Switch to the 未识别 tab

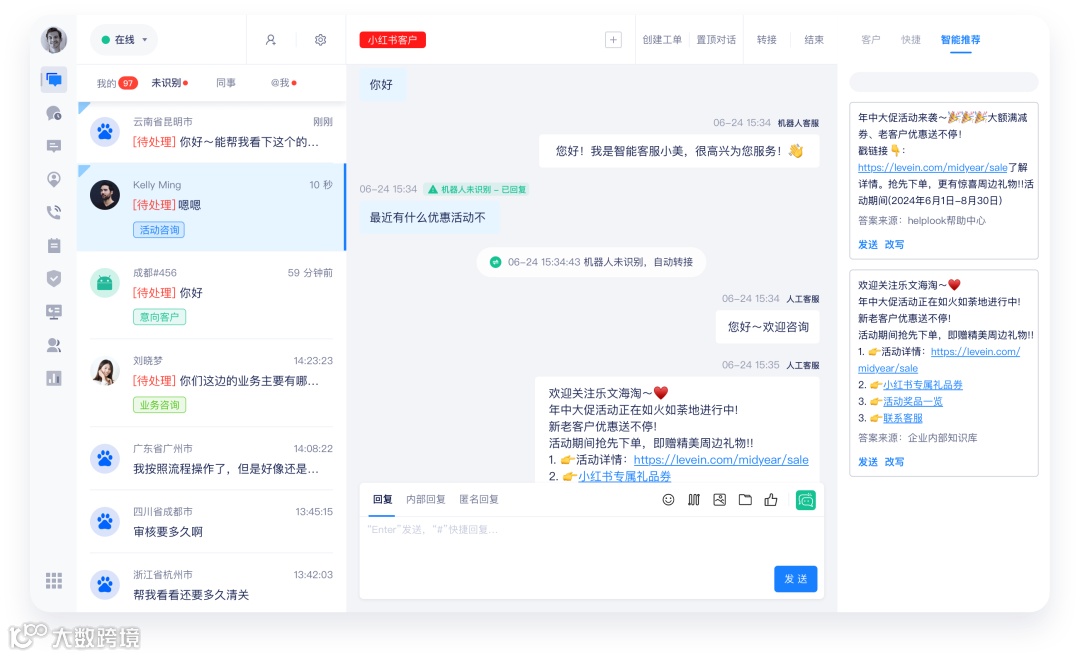coord(169,83)
